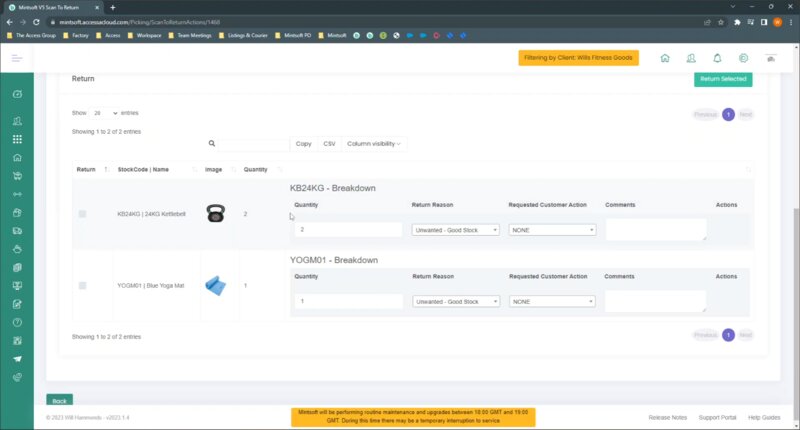This screenshot has width=800, height=430.
Task: Tick the return checkbox for KB24KG Kettlebell
Action: point(82,214)
